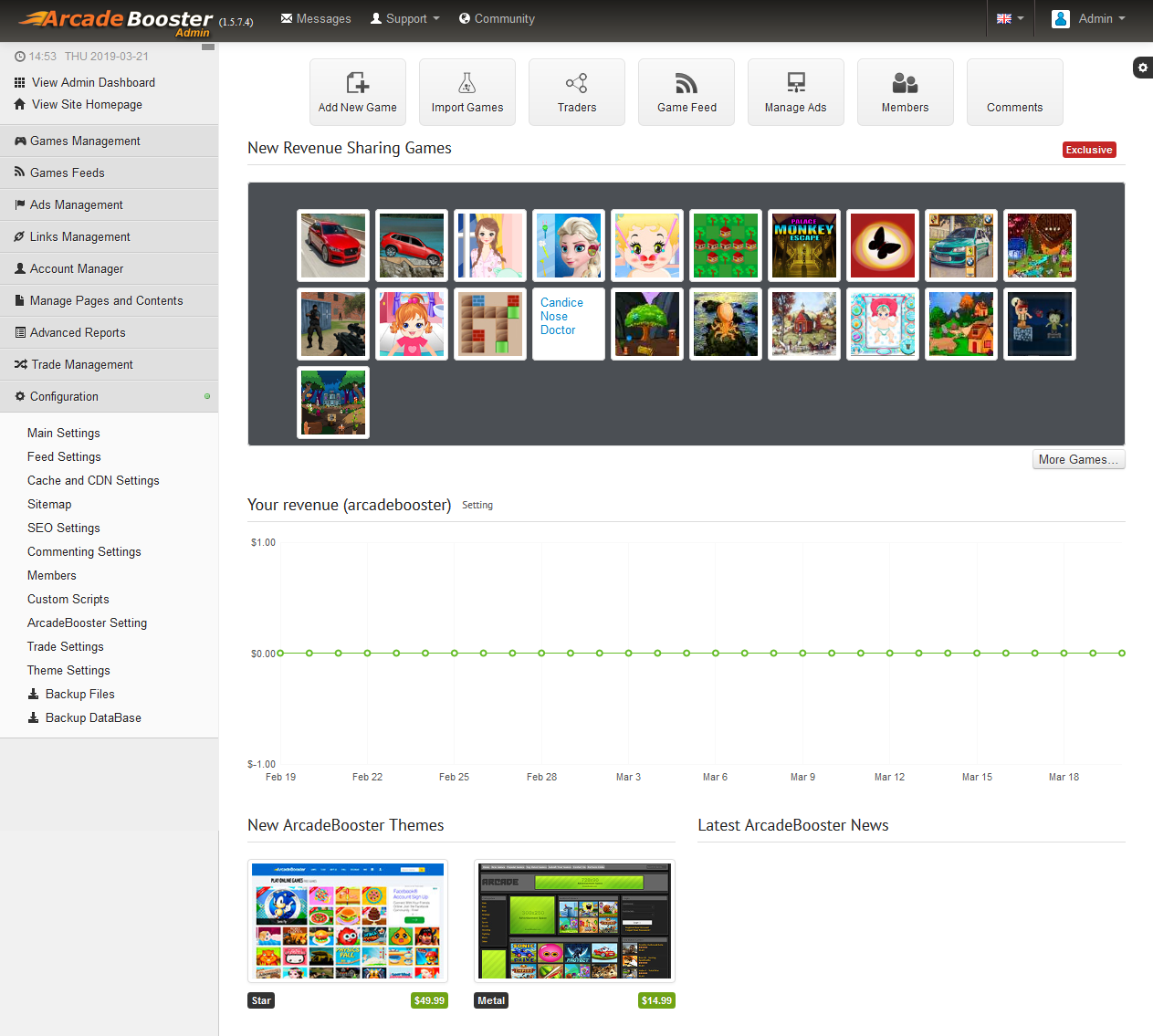Expand the Admin account menu
Image resolution: width=1153 pixels, height=1036 pixels.
1090,18
